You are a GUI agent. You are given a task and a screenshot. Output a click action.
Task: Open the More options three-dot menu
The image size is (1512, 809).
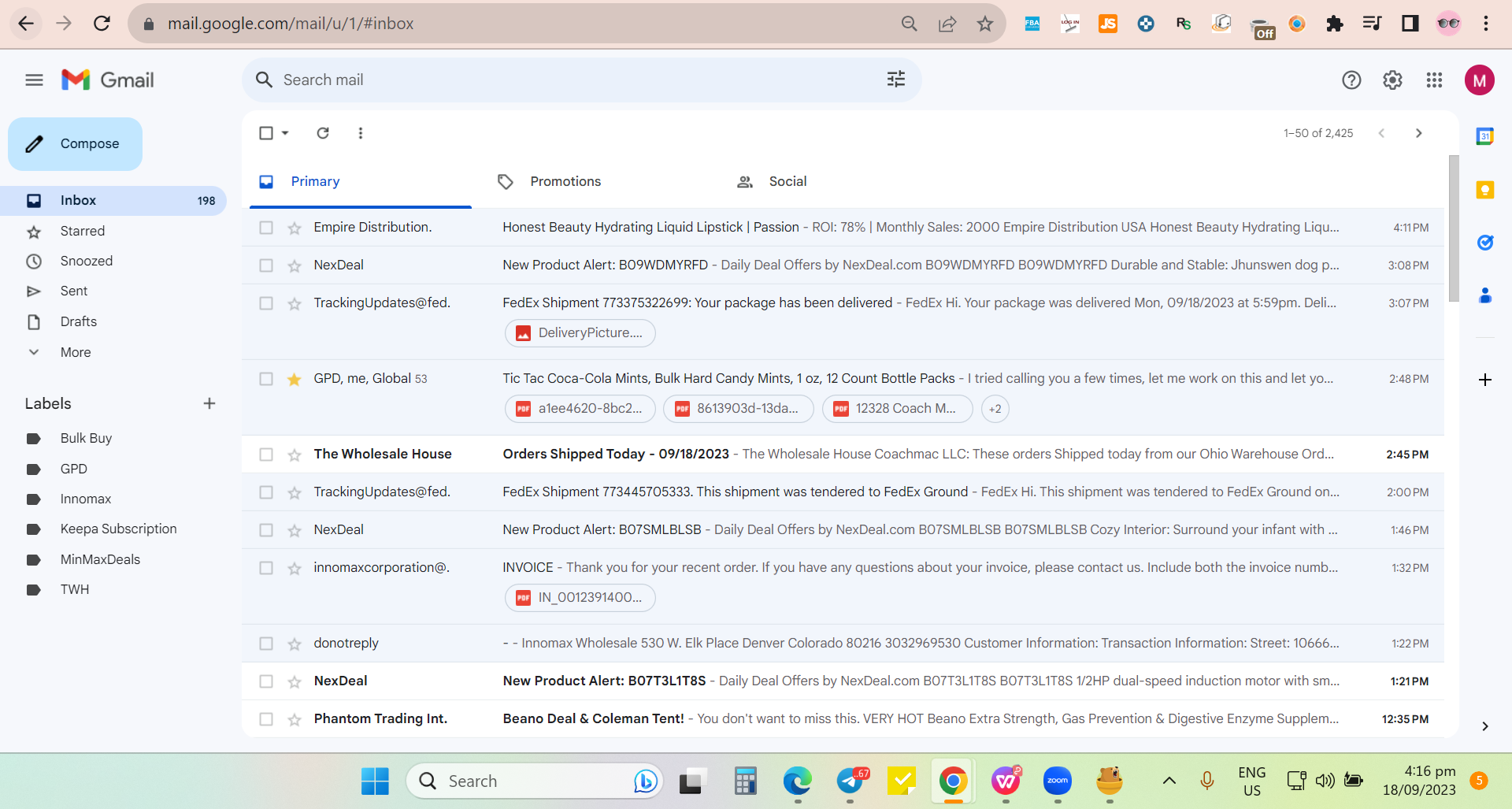(361, 133)
